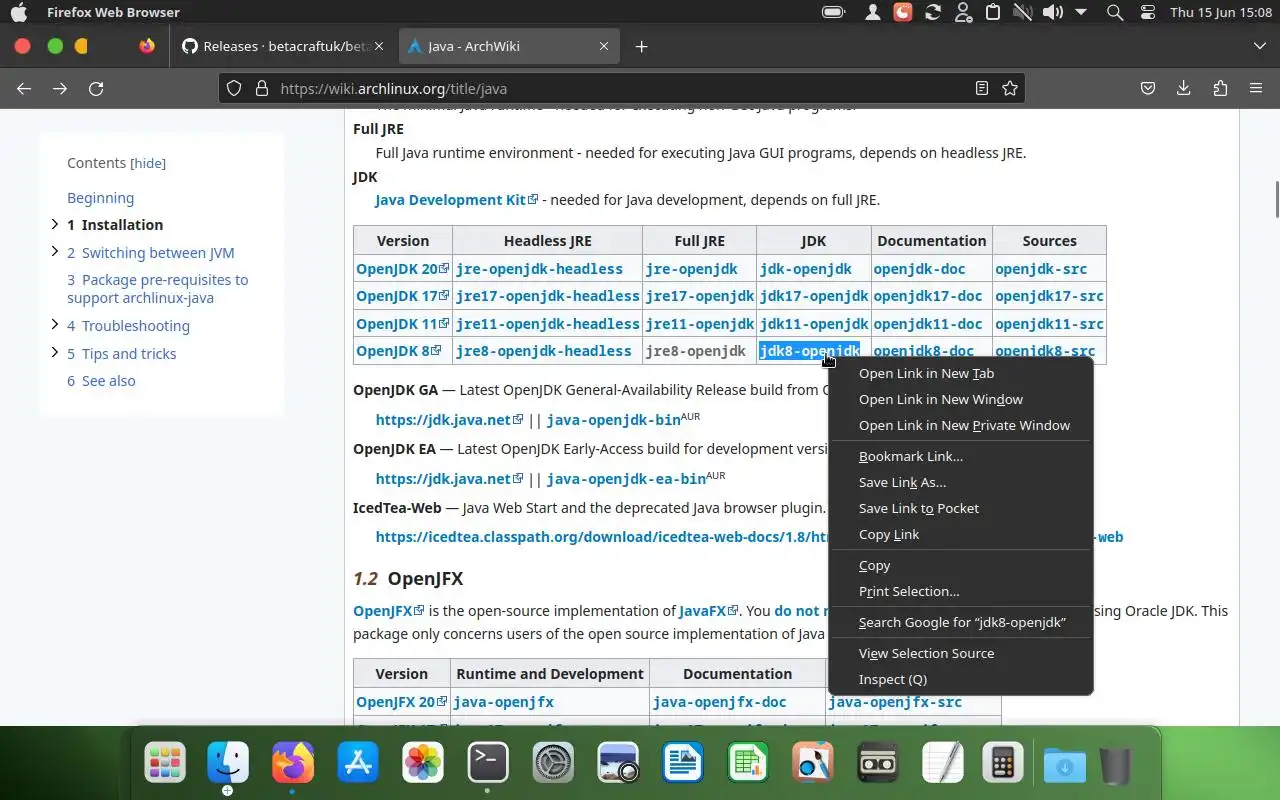Image resolution: width=1280 pixels, height=800 pixels.
Task: Open the java-openjdk-ea-bin AUR link
Action: click(x=626, y=479)
